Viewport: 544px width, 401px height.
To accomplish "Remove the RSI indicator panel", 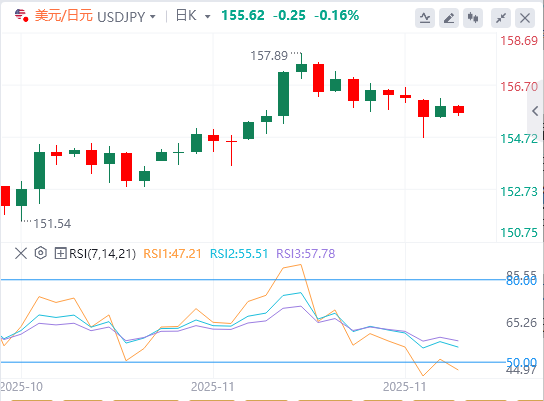I will (21, 254).
